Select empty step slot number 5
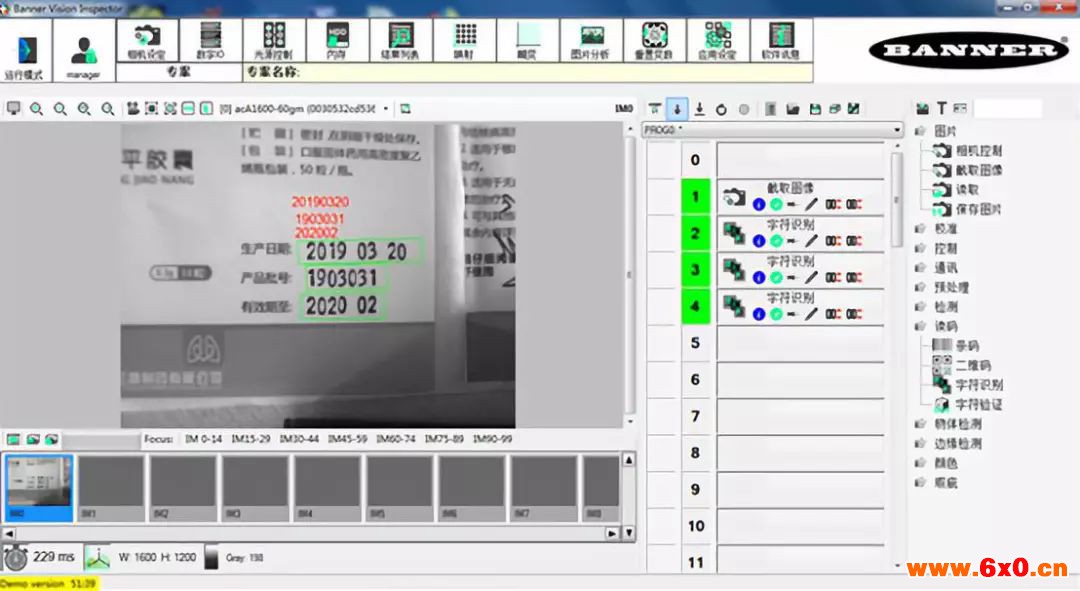Viewport: 1080px width, 591px height. [x=695, y=342]
